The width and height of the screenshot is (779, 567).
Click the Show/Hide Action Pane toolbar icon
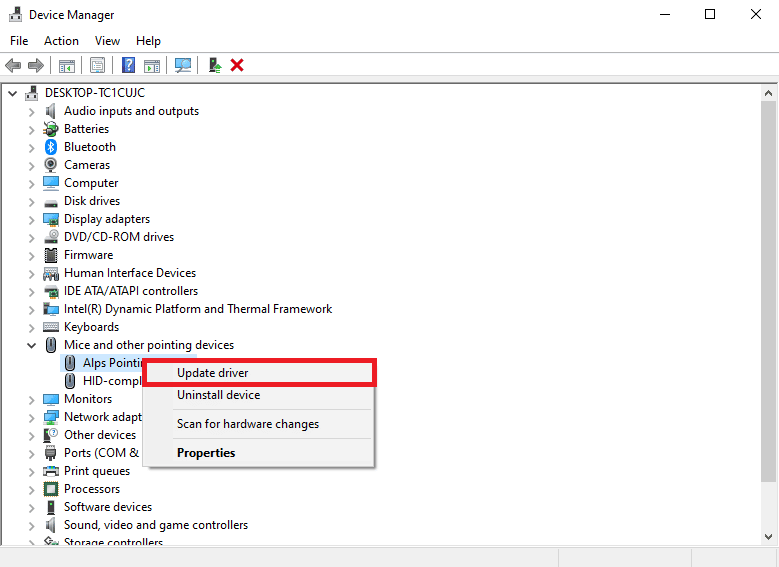[x=152, y=65]
